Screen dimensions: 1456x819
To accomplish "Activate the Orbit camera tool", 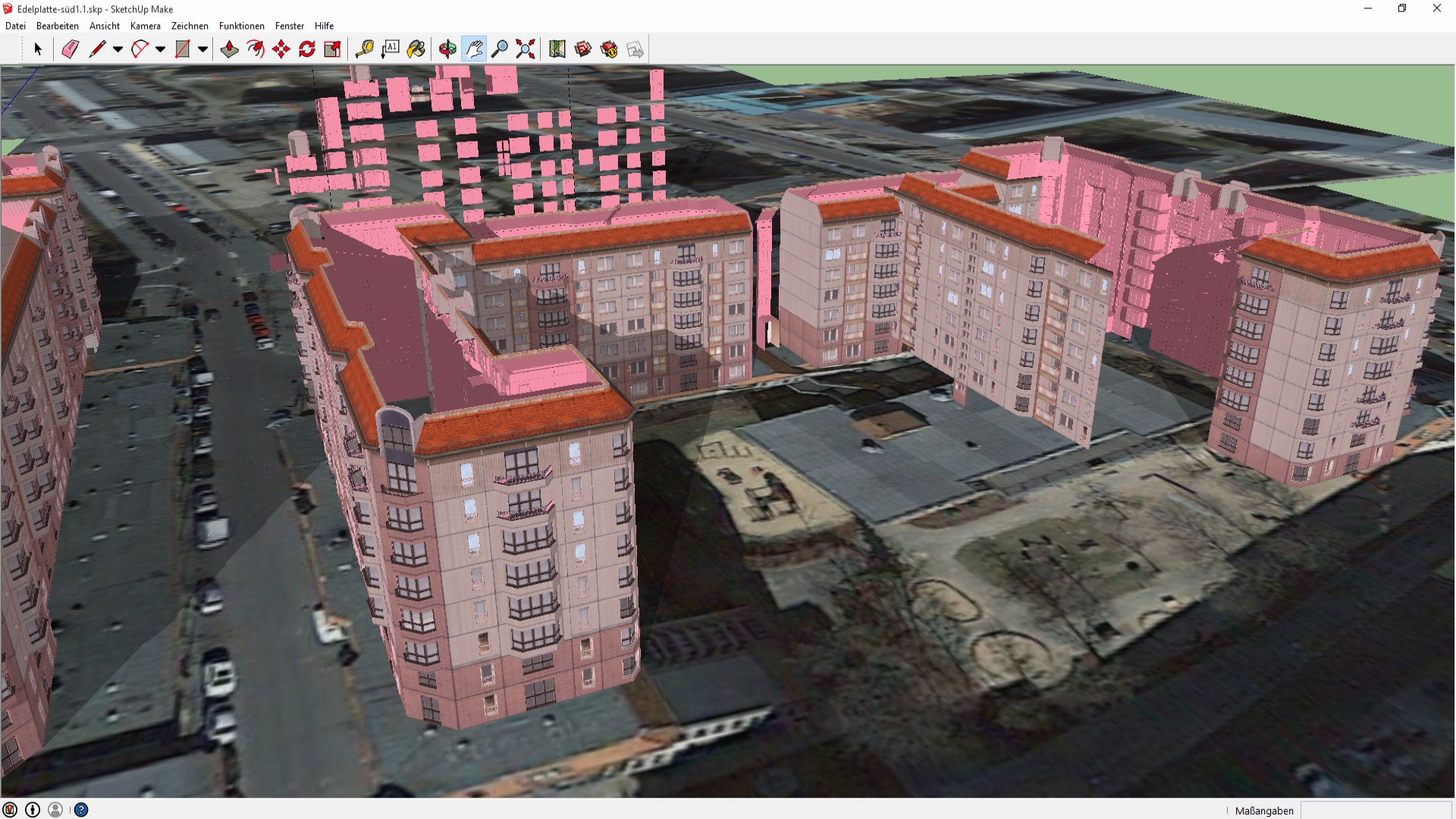I will pyautogui.click(x=447, y=49).
